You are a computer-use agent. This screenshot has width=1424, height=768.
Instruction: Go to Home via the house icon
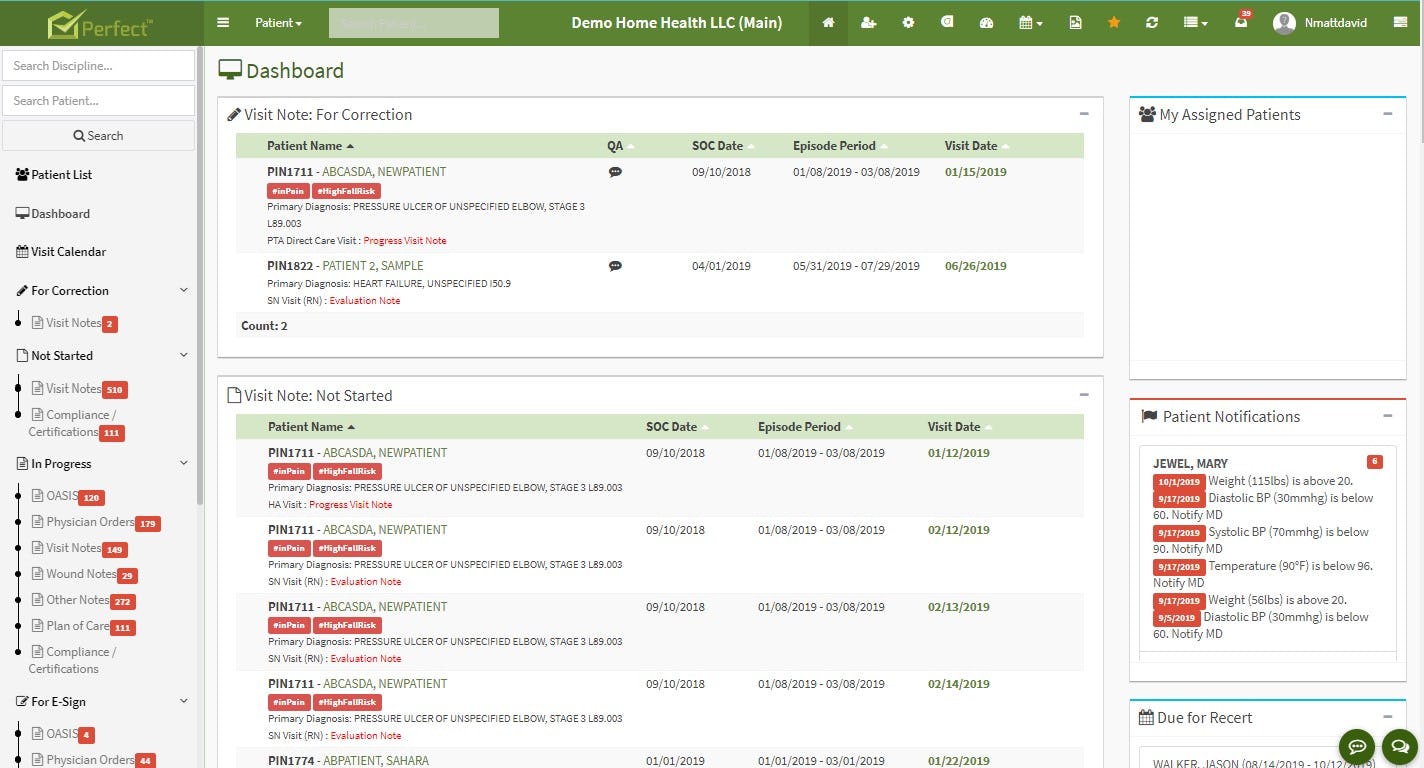pyautogui.click(x=828, y=22)
